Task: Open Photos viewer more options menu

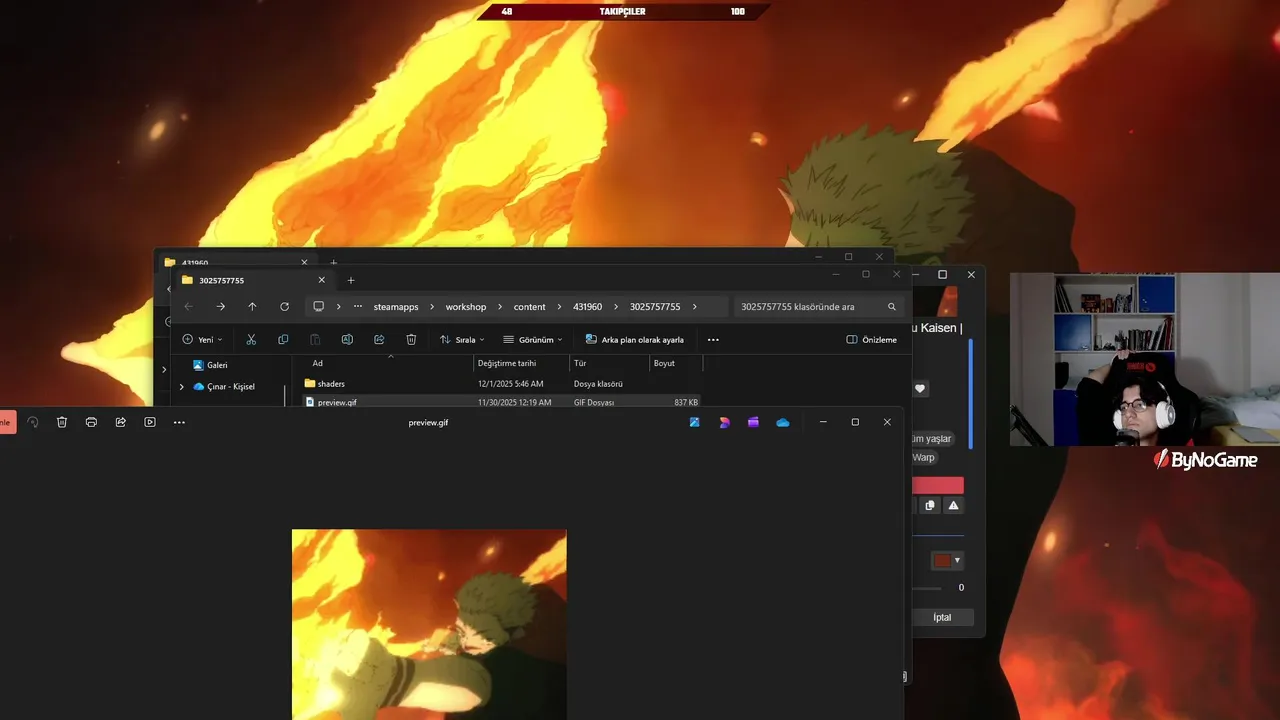Action: point(179,422)
